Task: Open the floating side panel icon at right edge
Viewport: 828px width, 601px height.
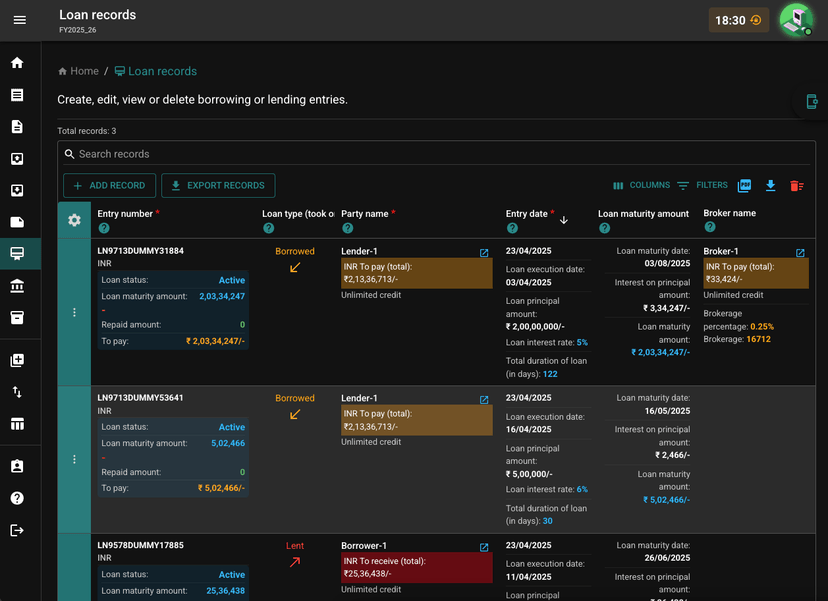Action: tap(812, 101)
